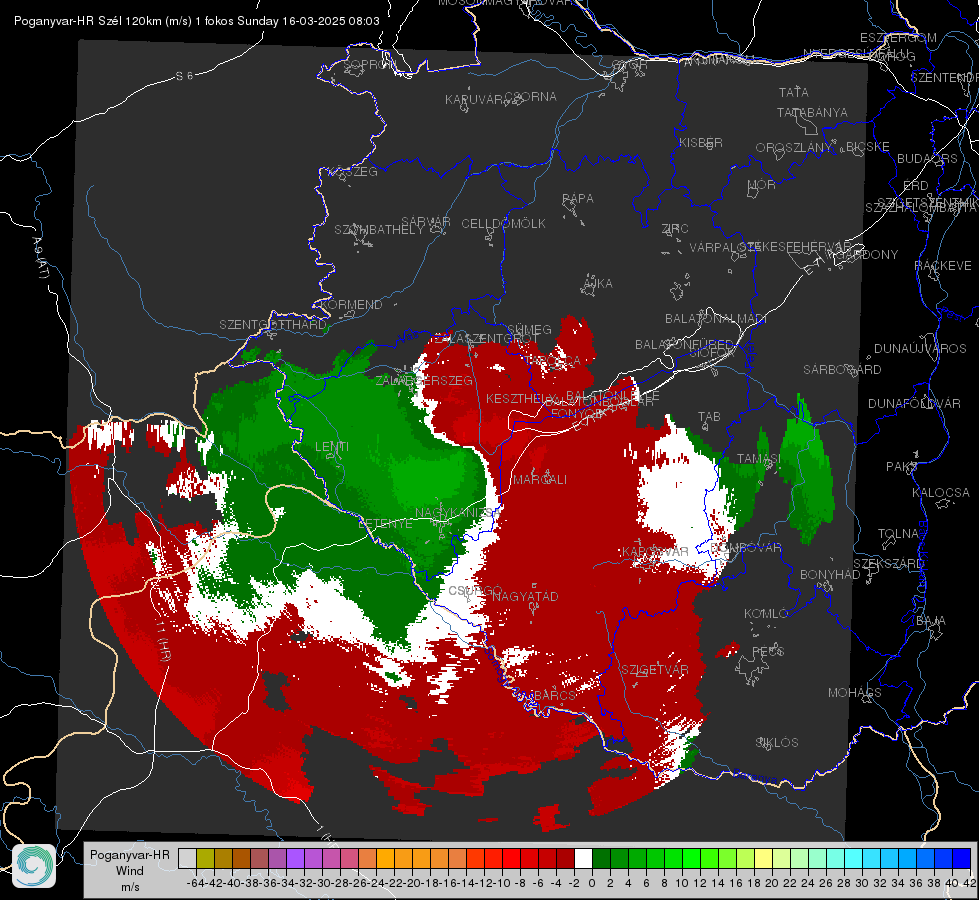Click the BARCS label
This screenshot has height=900, width=979.
coord(554,695)
